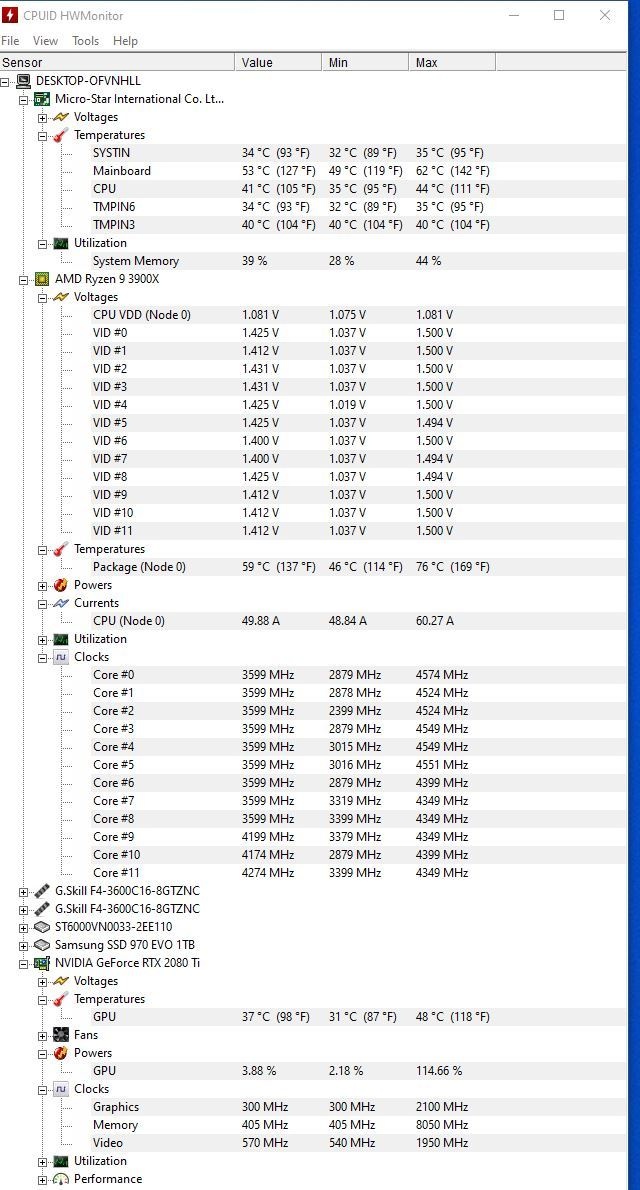Expand the Samsung SSD 970 EVO node
The width and height of the screenshot is (640, 1190).
coord(24,946)
